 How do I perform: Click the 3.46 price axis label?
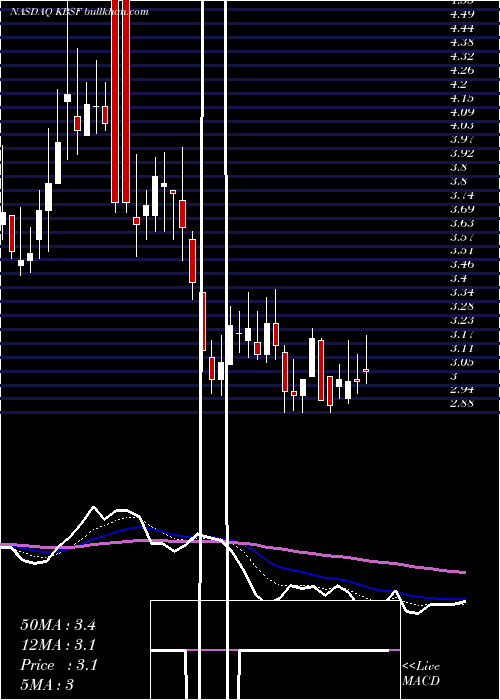tap(462, 264)
